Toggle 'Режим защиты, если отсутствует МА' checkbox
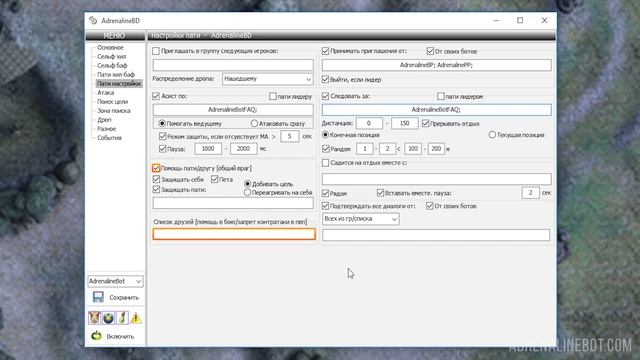 click(x=162, y=136)
